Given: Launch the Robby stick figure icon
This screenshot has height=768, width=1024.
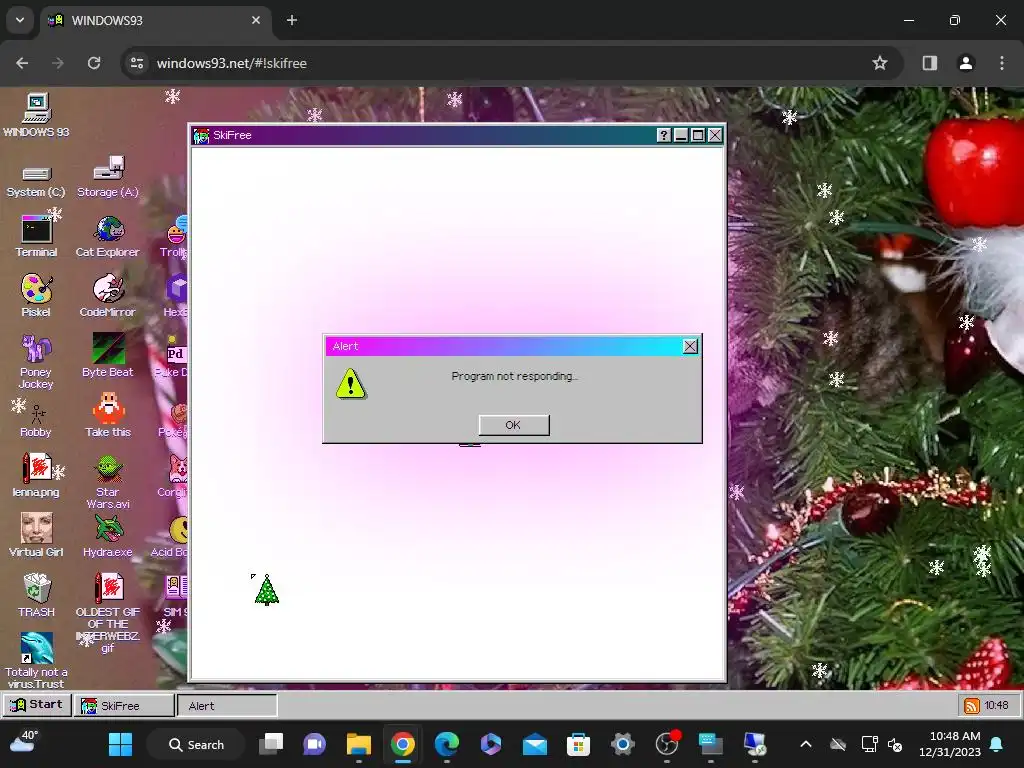Looking at the screenshot, I should coord(36,419).
